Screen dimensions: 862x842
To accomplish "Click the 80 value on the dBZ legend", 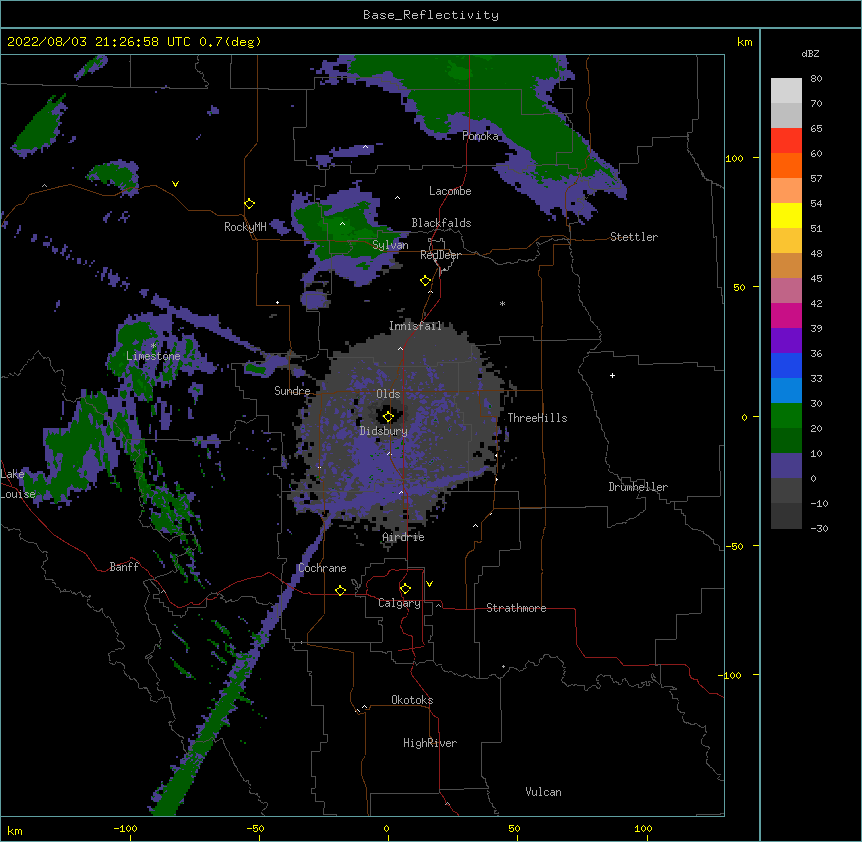I will 816,79.
